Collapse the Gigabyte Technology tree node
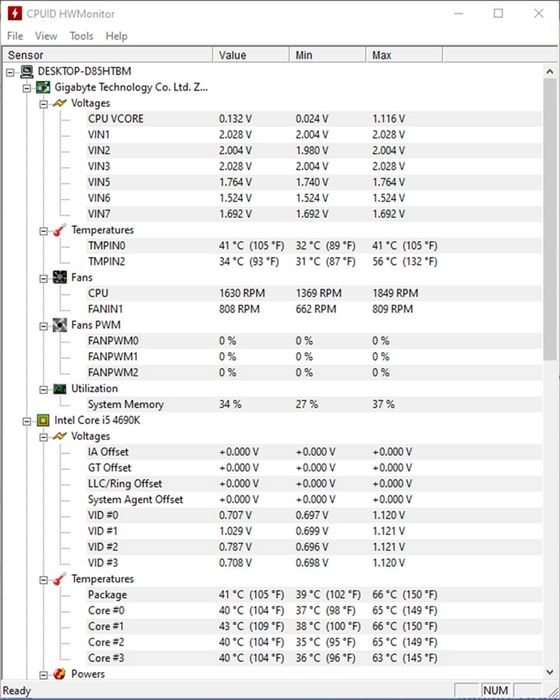 click(27, 88)
